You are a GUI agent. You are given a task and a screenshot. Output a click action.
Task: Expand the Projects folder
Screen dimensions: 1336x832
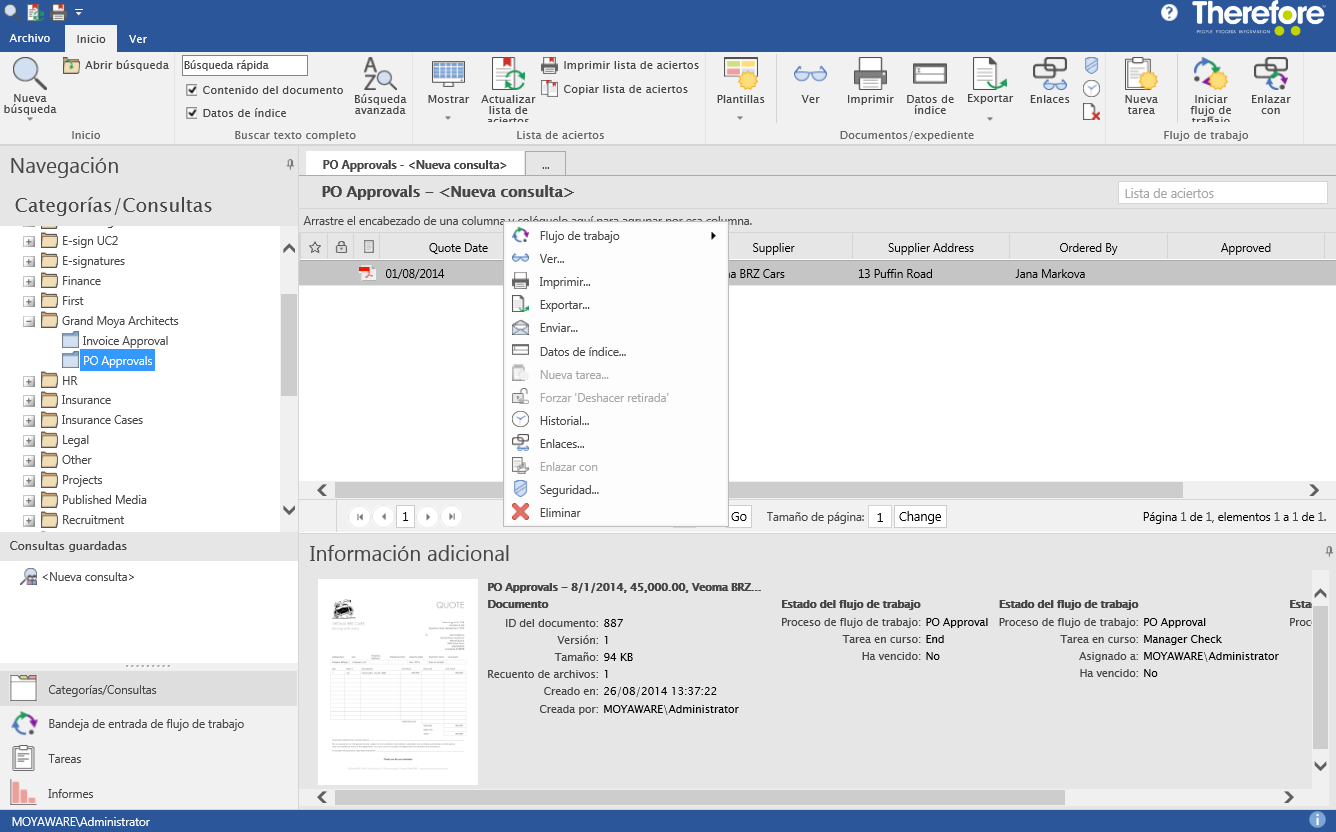click(29, 481)
